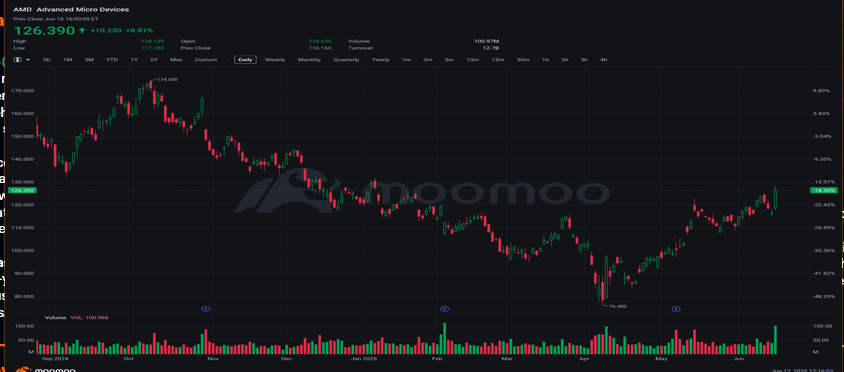Select the 5Y time range
The width and height of the screenshot is (844, 372).
click(x=154, y=60)
